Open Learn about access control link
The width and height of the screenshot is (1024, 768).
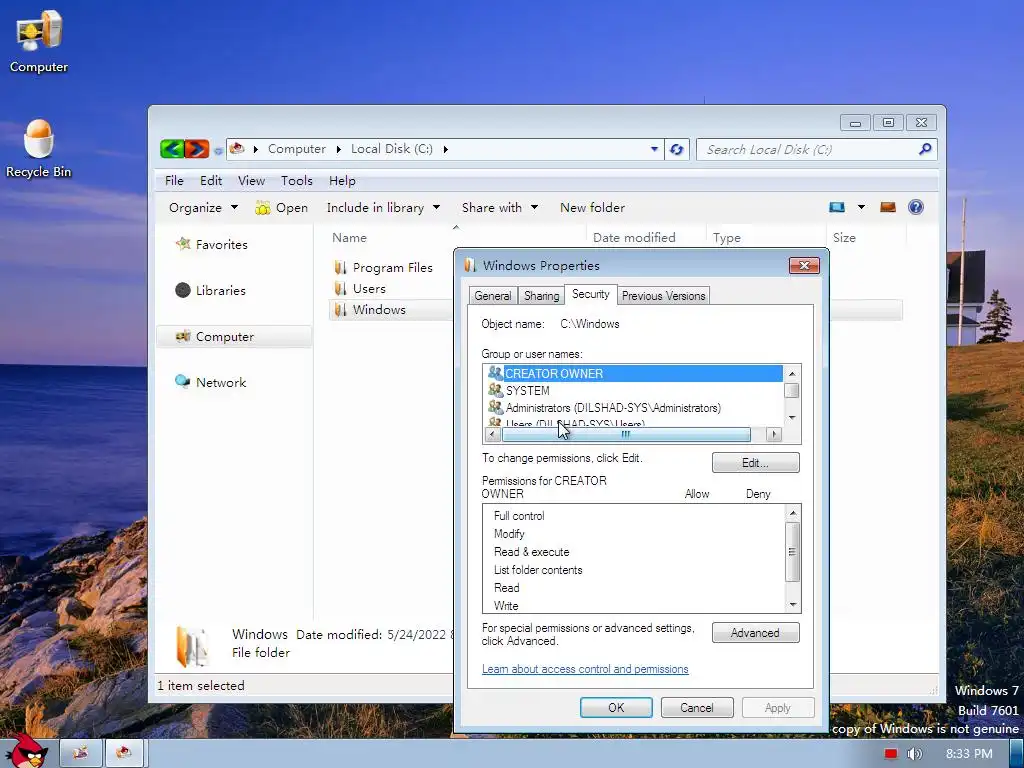click(x=585, y=669)
